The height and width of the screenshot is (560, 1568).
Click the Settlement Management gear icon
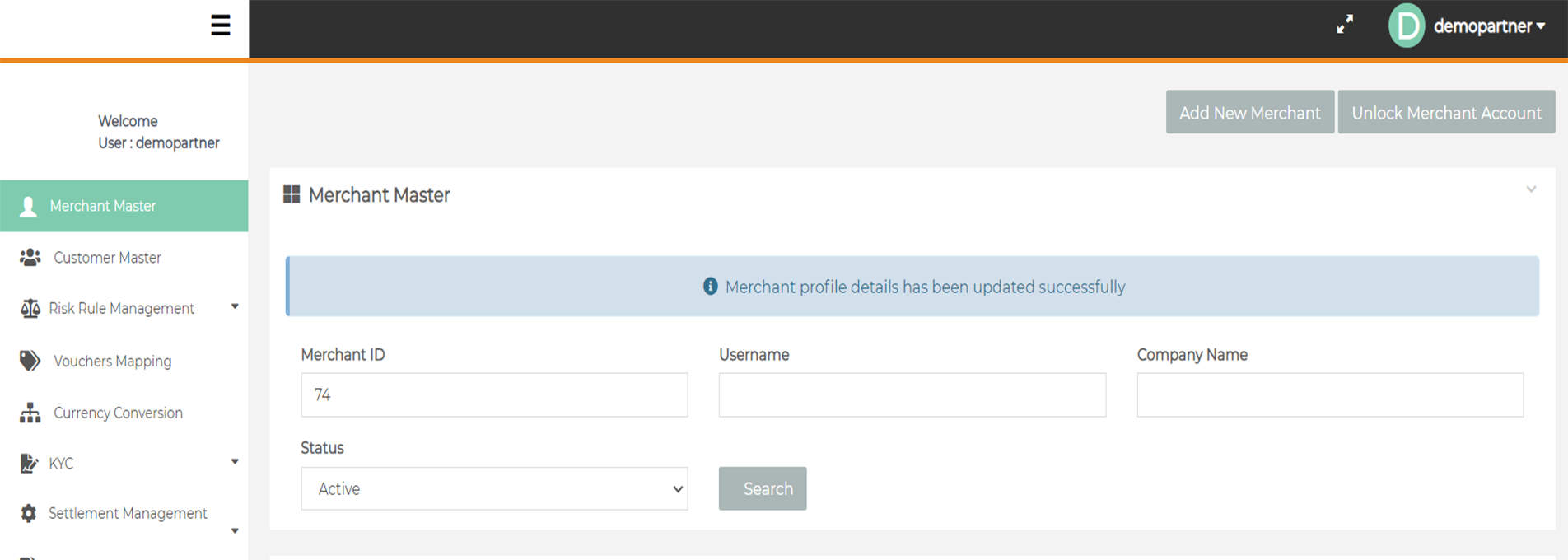point(29,513)
